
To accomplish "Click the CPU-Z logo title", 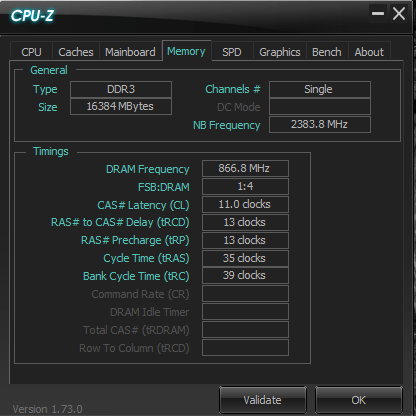I will point(32,15).
